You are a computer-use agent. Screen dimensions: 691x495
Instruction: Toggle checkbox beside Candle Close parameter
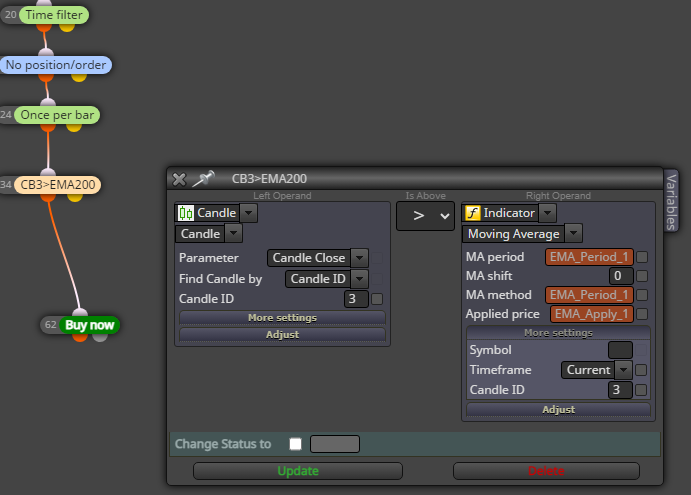pos(377,258)
